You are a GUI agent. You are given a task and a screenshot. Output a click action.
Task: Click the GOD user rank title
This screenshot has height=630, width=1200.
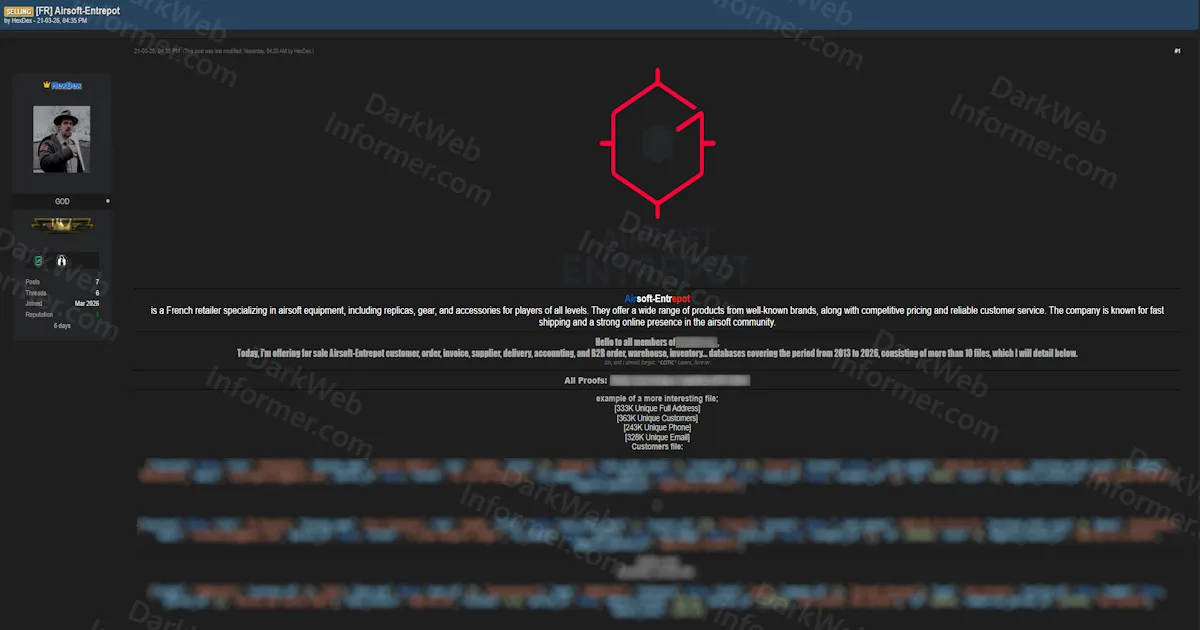coord(62,201)
